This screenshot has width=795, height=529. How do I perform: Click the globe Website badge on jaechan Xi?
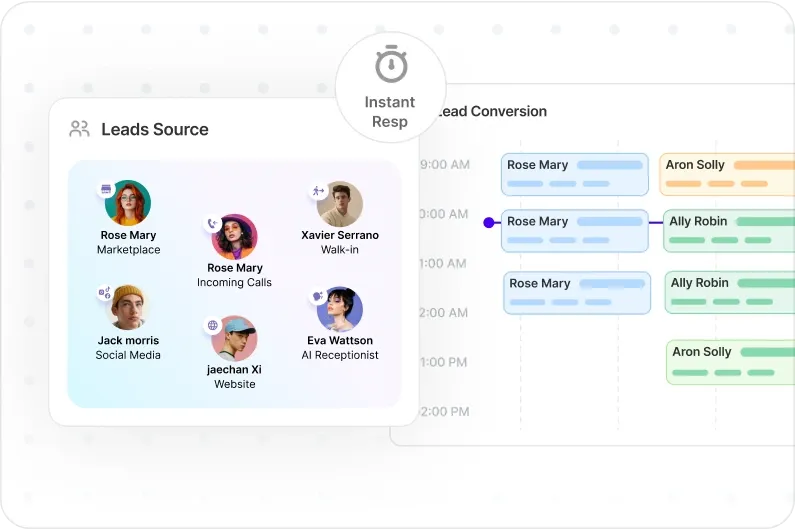(x=212, y=325)
